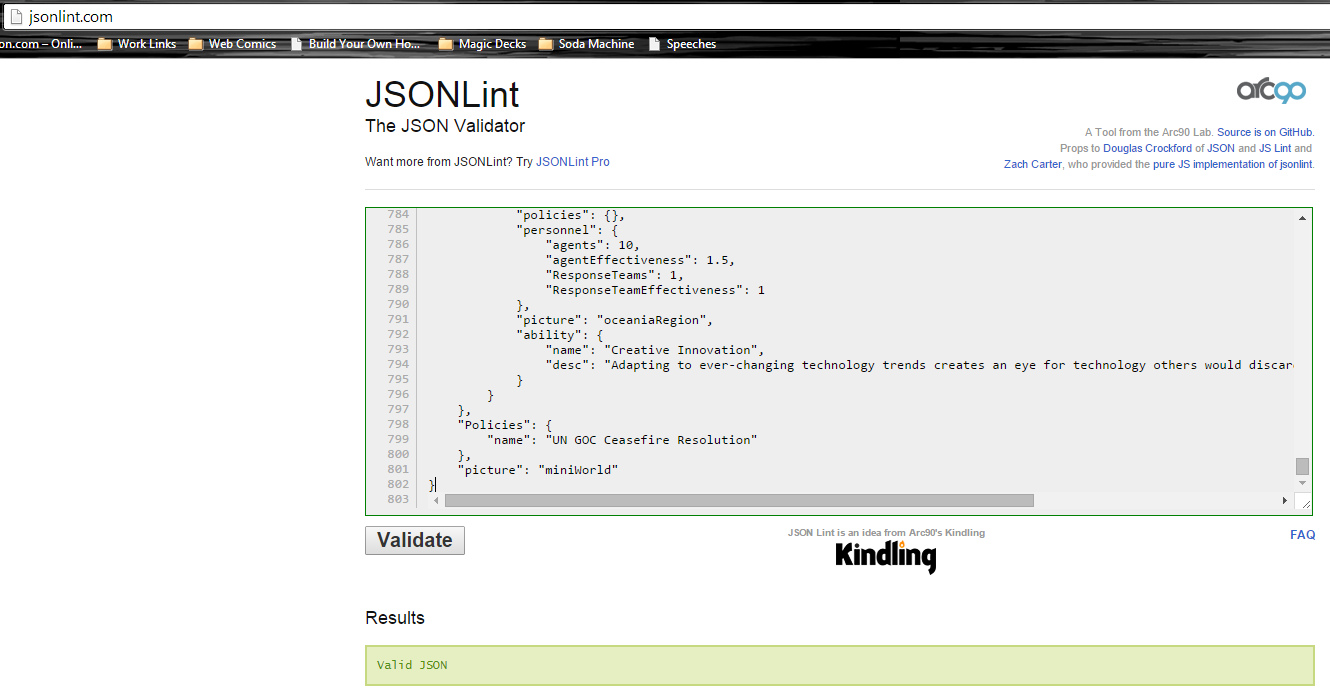Click the "desc" Adapting to ever-changing line

pyautogui.click(x=920, y=365)
